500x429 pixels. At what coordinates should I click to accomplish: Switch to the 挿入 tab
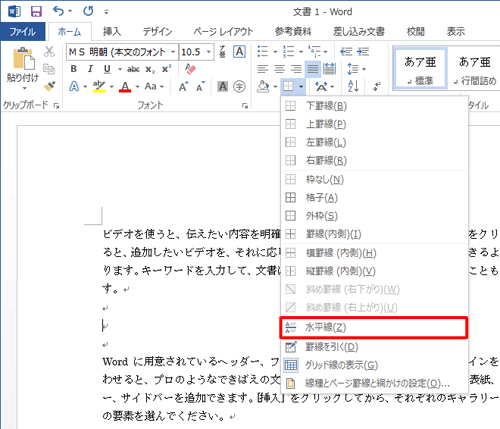tap(111, 32)
